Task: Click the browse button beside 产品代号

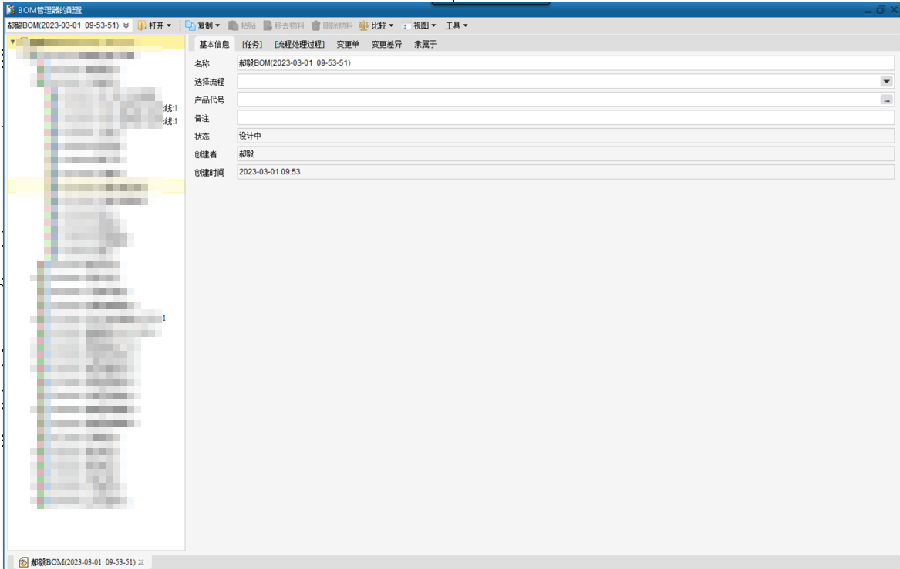Action: 887,100
